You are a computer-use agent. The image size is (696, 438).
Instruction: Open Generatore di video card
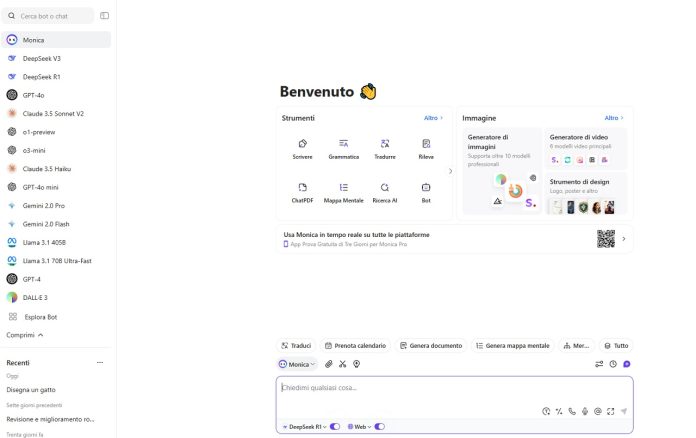tap(585, 149)
